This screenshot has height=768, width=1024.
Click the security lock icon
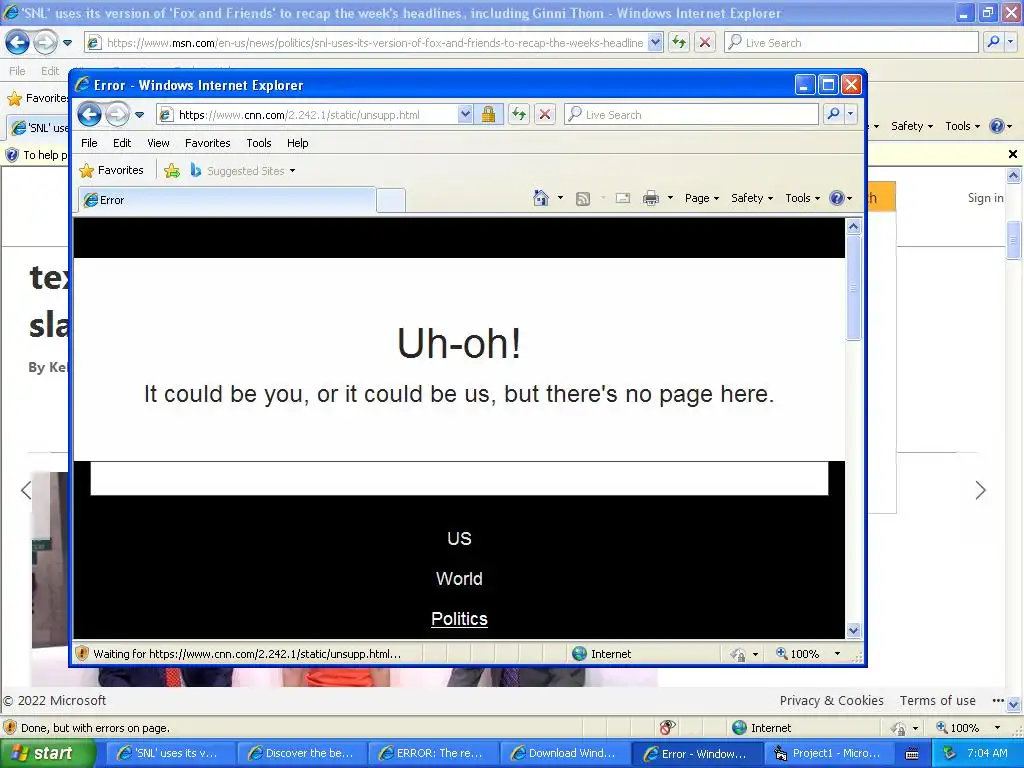[488, 115]
